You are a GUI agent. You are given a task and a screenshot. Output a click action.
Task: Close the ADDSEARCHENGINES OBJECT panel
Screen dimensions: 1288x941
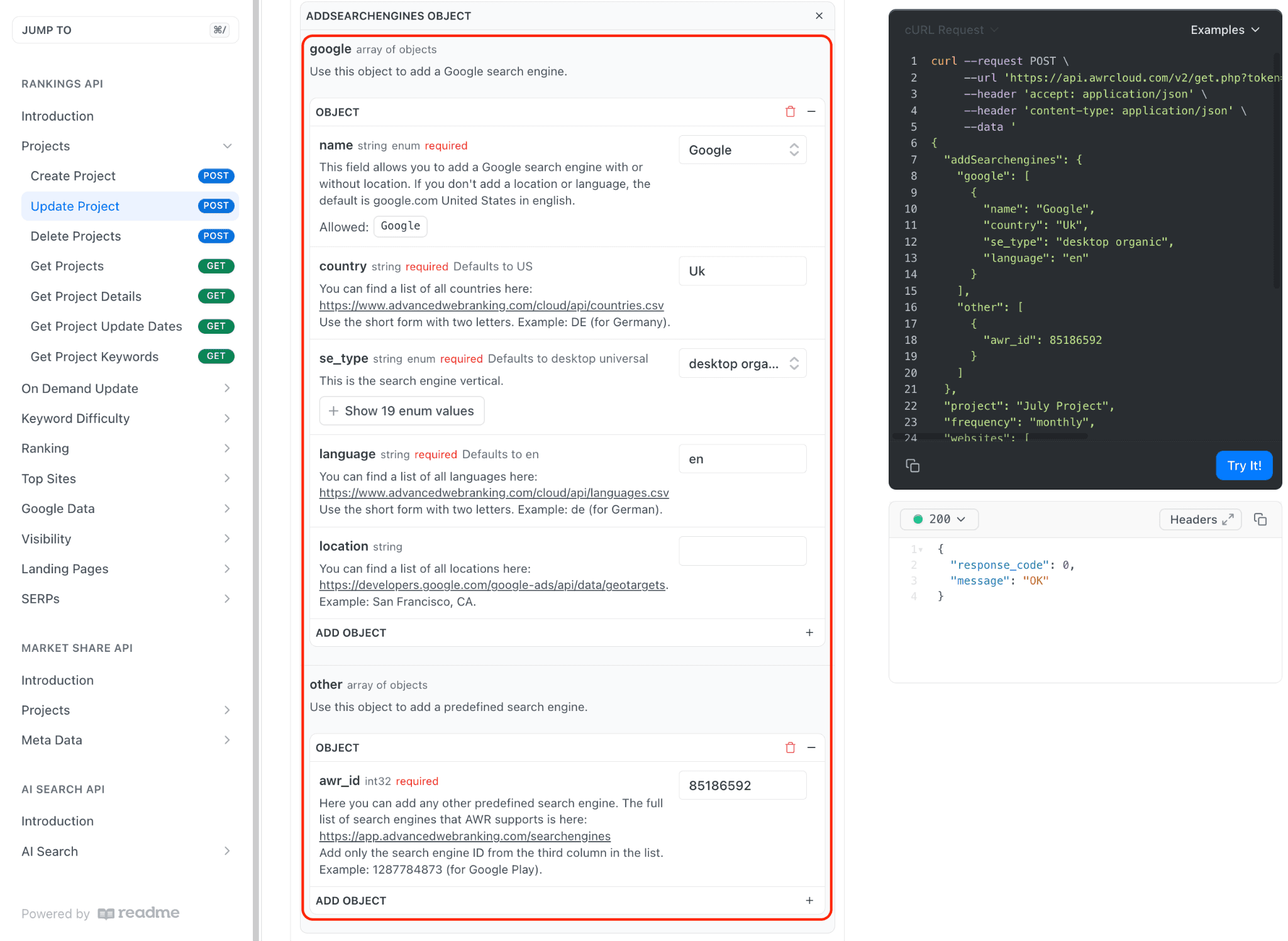(x=819, y=16)
